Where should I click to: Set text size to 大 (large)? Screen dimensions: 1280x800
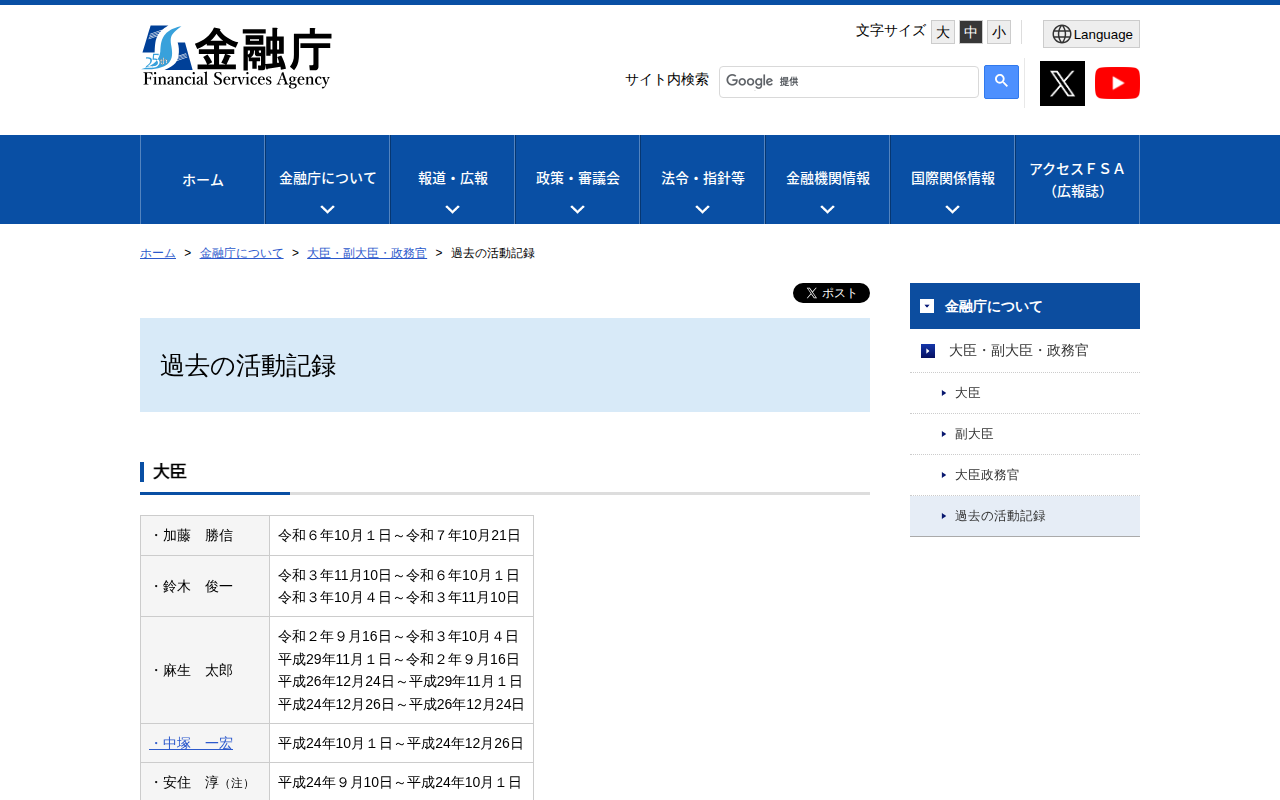tap(942, 32)
